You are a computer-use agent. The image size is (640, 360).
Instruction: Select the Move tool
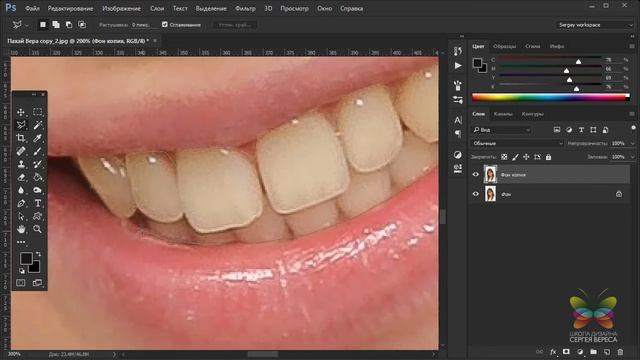[x=21, y=112]
